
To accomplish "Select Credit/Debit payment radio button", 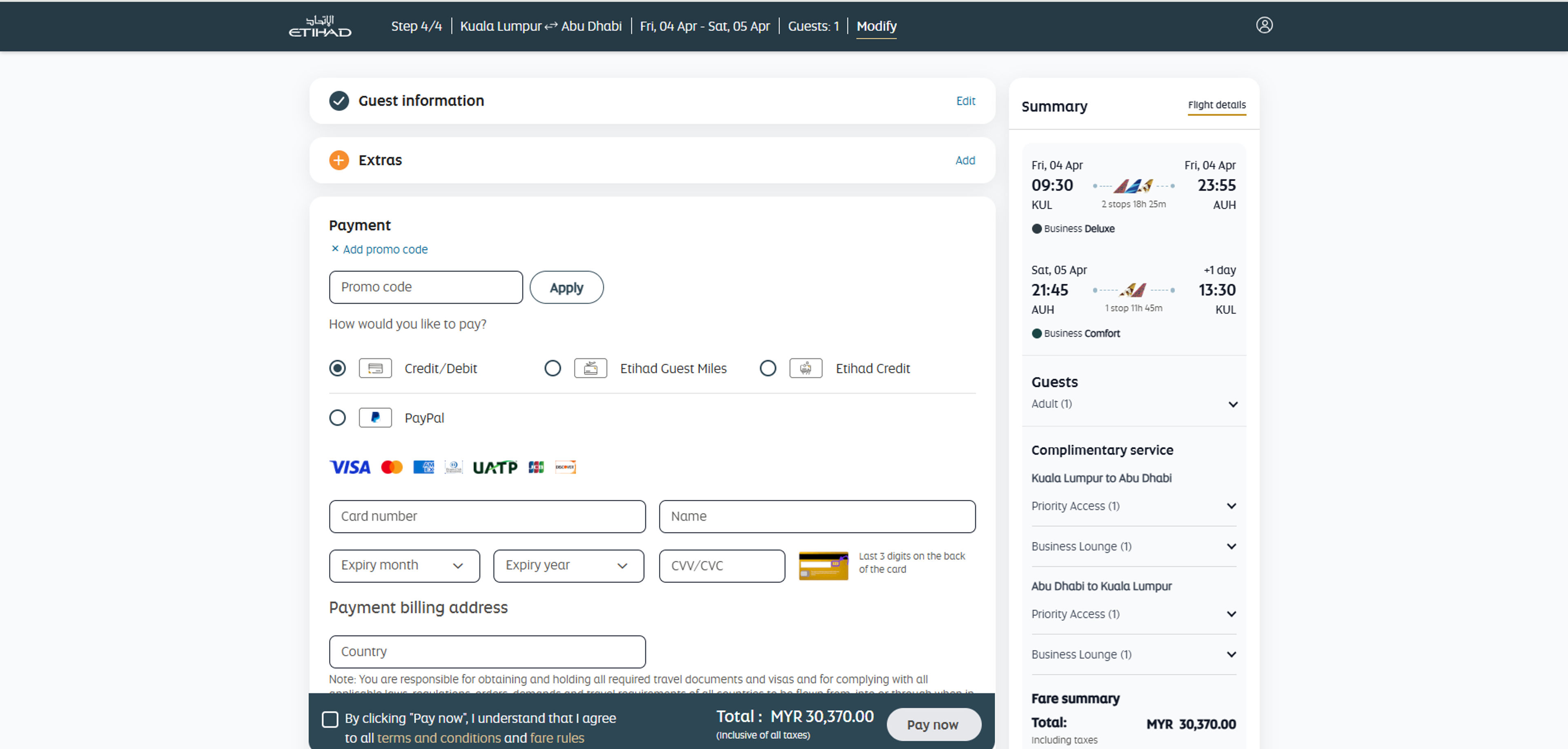I will click(337, 368).
